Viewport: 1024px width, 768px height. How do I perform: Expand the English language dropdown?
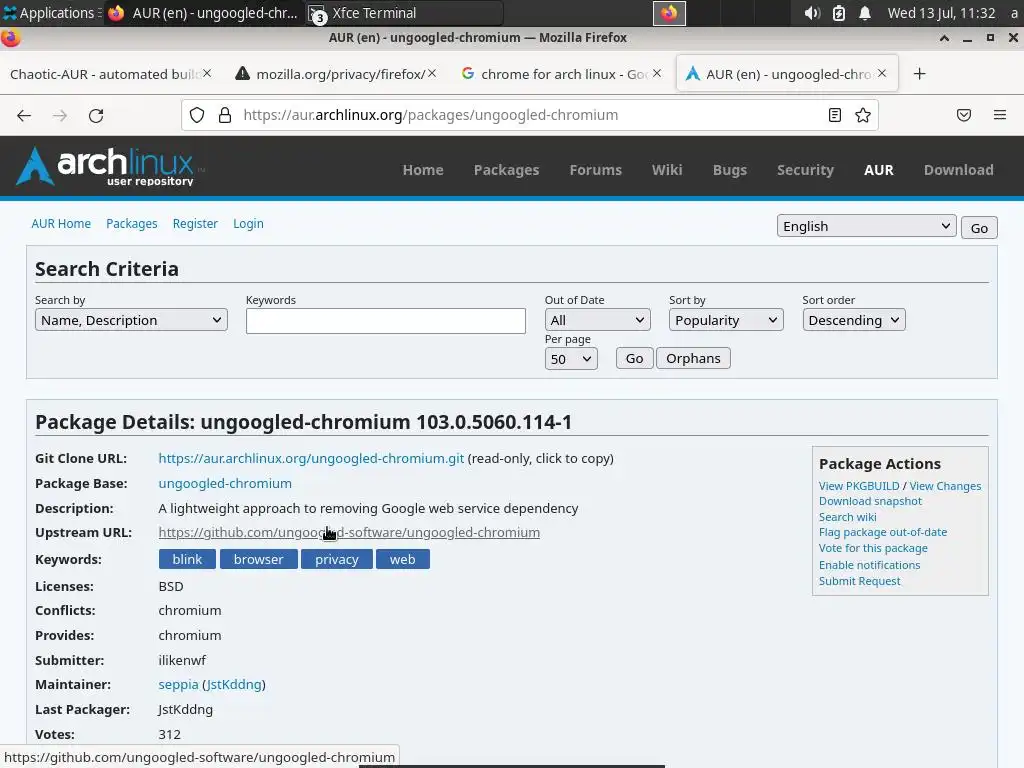[x=867, y=226]
